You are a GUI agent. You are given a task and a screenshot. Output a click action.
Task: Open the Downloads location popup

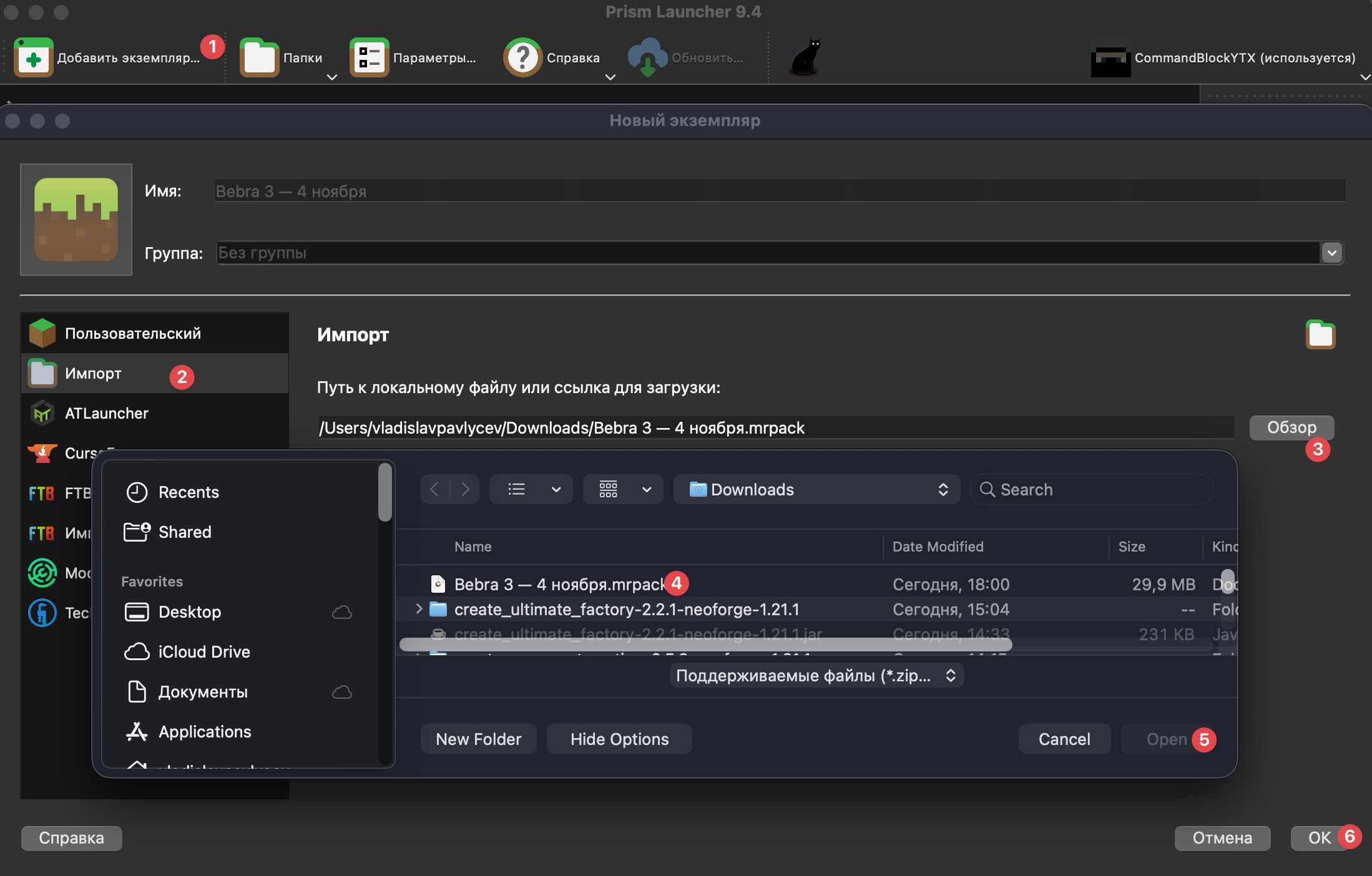coord(816,490)
